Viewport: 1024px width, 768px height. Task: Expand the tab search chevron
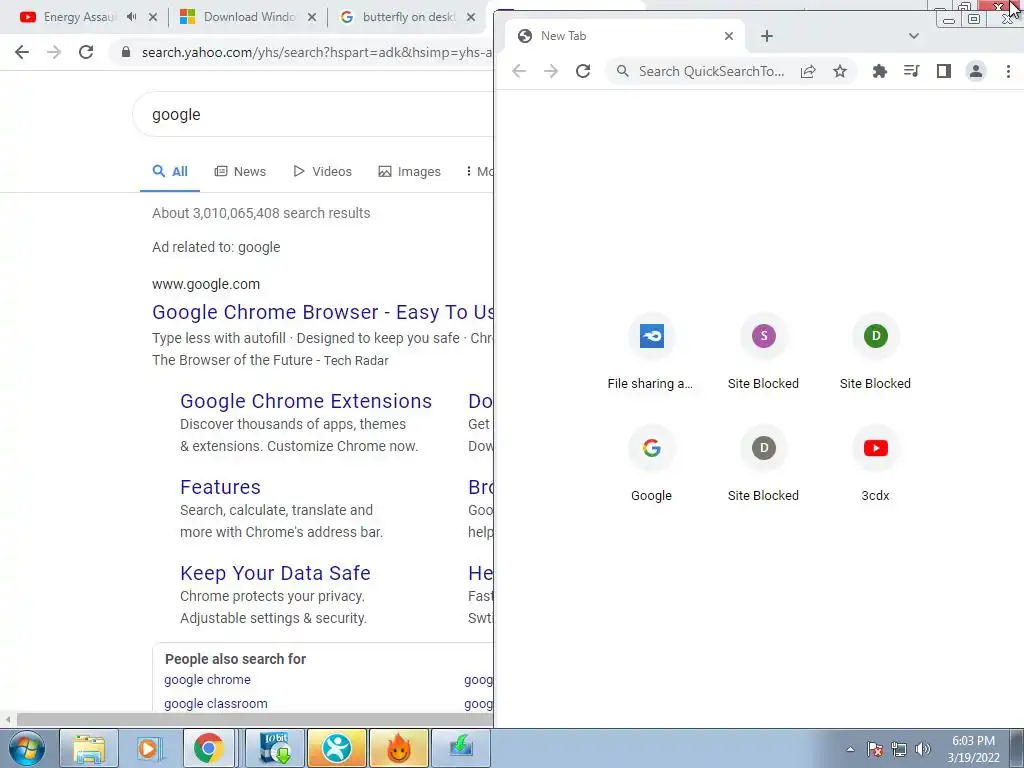pos(914,36)
